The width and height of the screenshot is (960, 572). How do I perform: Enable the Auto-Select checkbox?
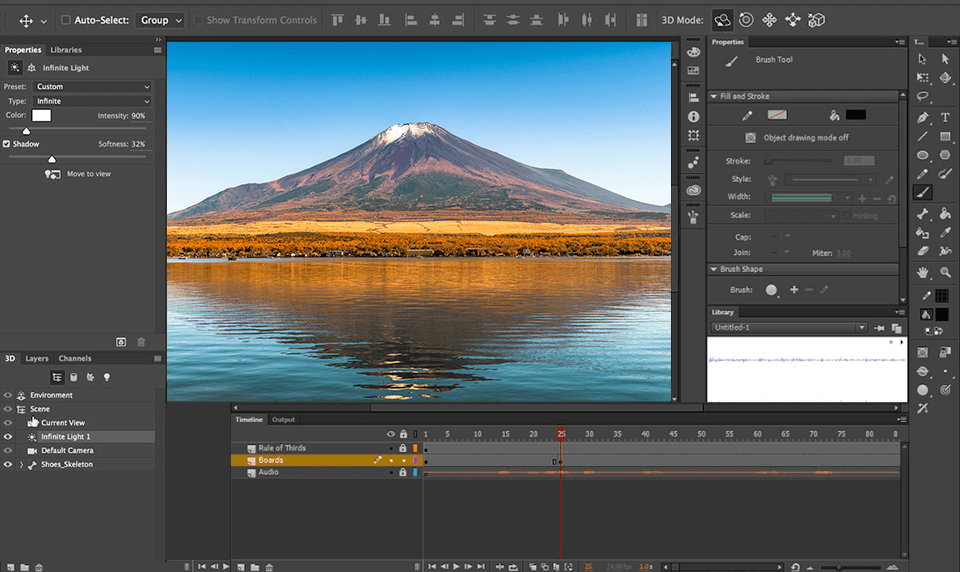[66, 20]
